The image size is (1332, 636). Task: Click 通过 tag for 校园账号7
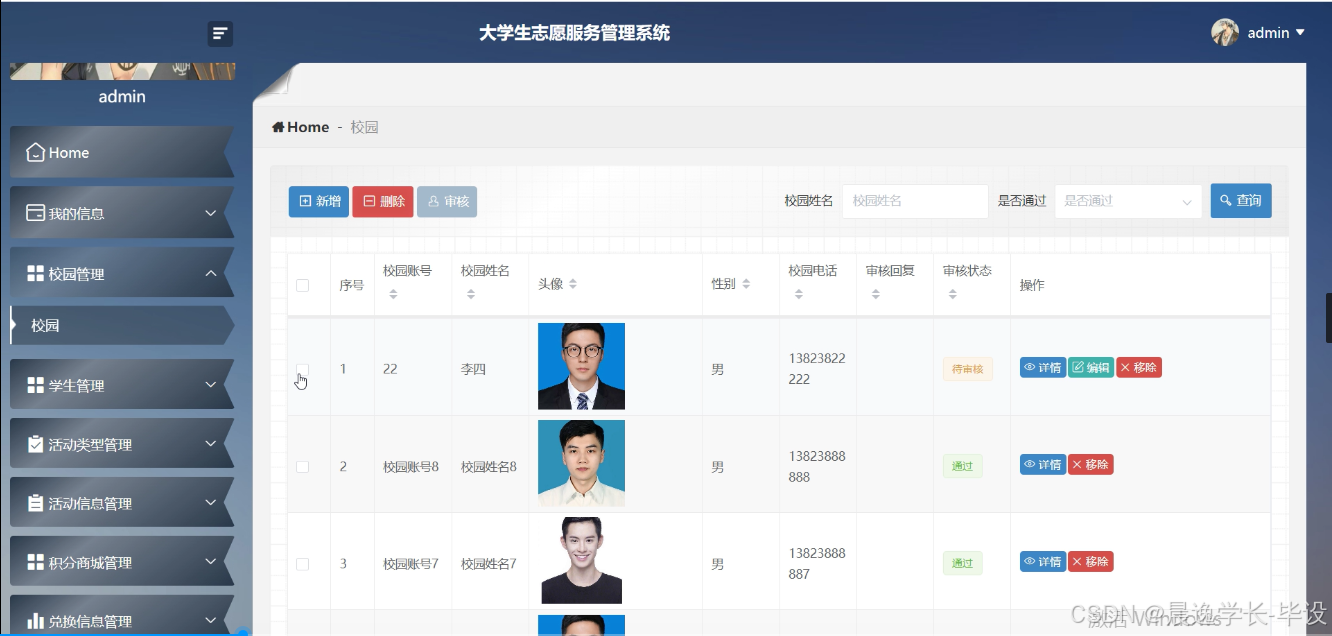[962, 563]
